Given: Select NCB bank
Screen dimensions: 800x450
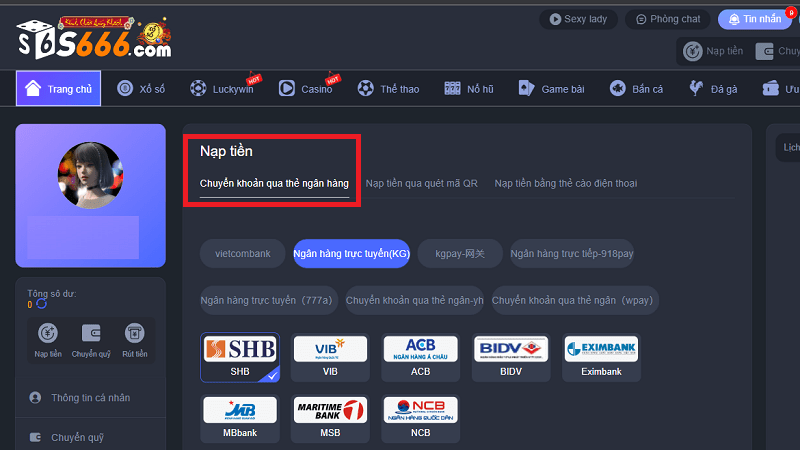Looking at the screenshot, I should pos(420,418).
